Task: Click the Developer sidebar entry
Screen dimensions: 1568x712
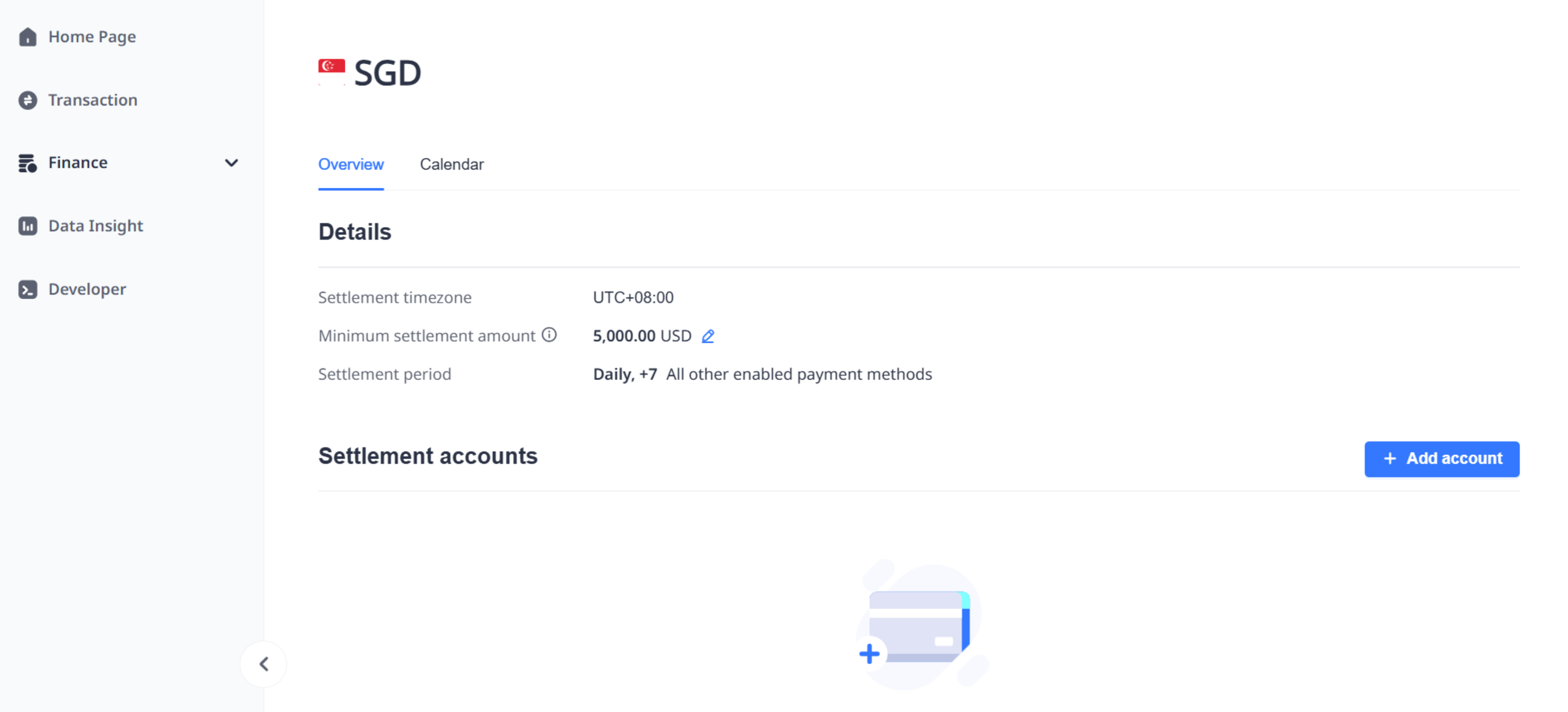Action: pyautogui.click(x=87, y=289)
